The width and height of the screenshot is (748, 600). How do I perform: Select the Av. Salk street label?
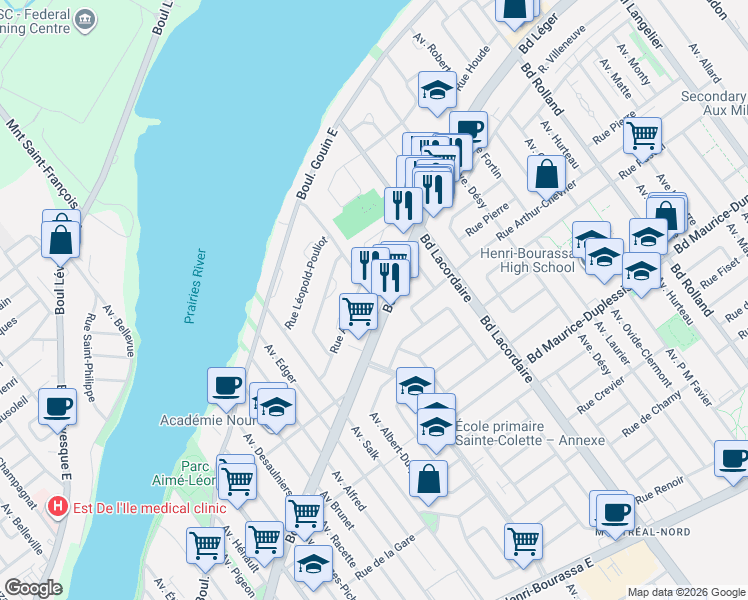365,443
